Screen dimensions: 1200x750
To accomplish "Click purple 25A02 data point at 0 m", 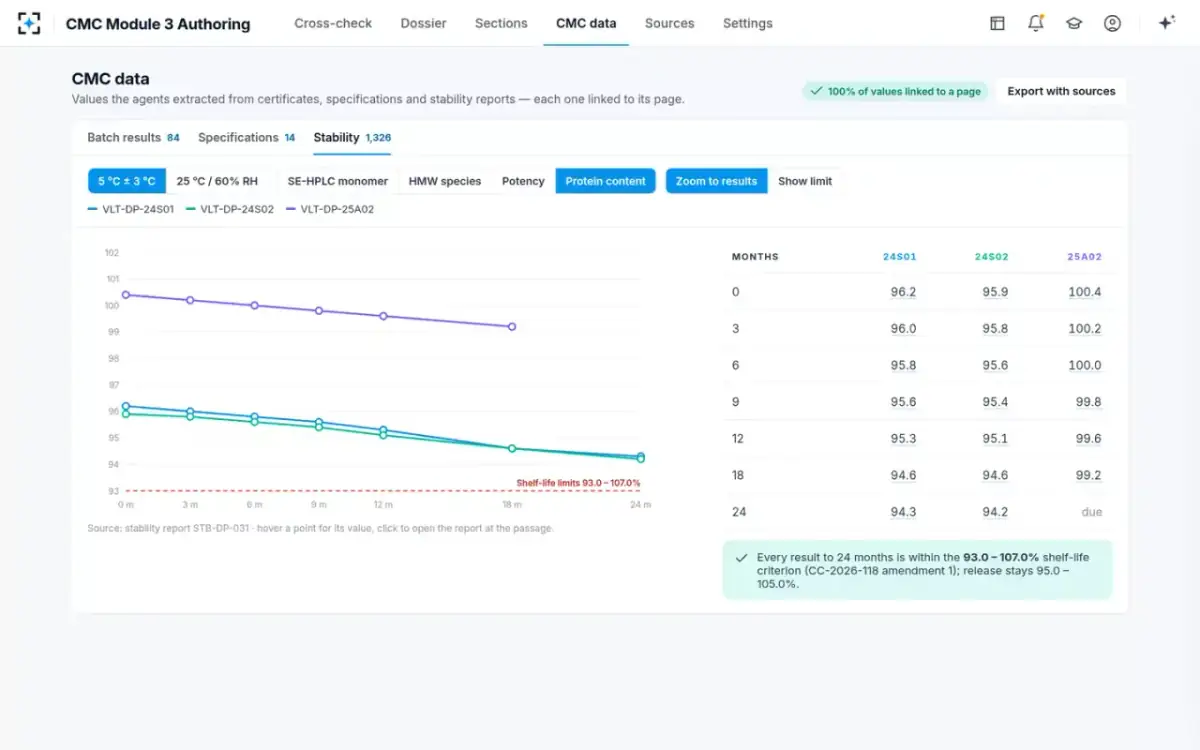I will [x=126, y=295].
